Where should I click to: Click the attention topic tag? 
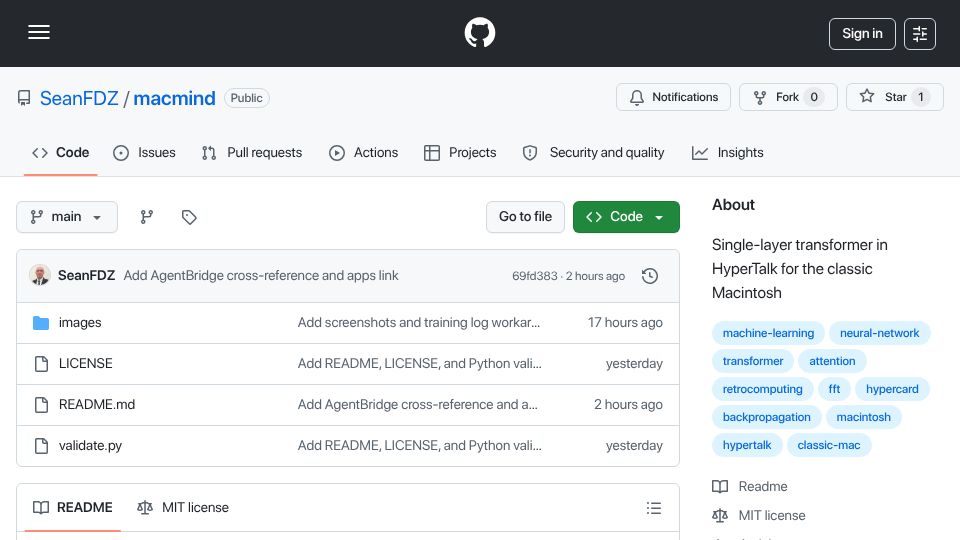click(832, 361)
